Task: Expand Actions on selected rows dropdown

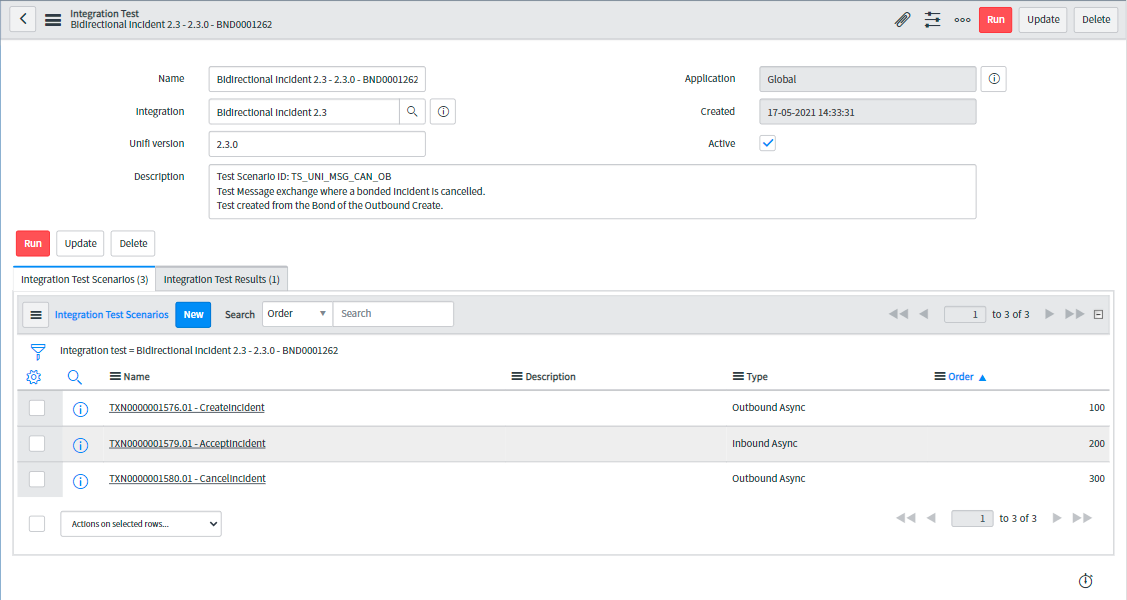Action: 140,523
